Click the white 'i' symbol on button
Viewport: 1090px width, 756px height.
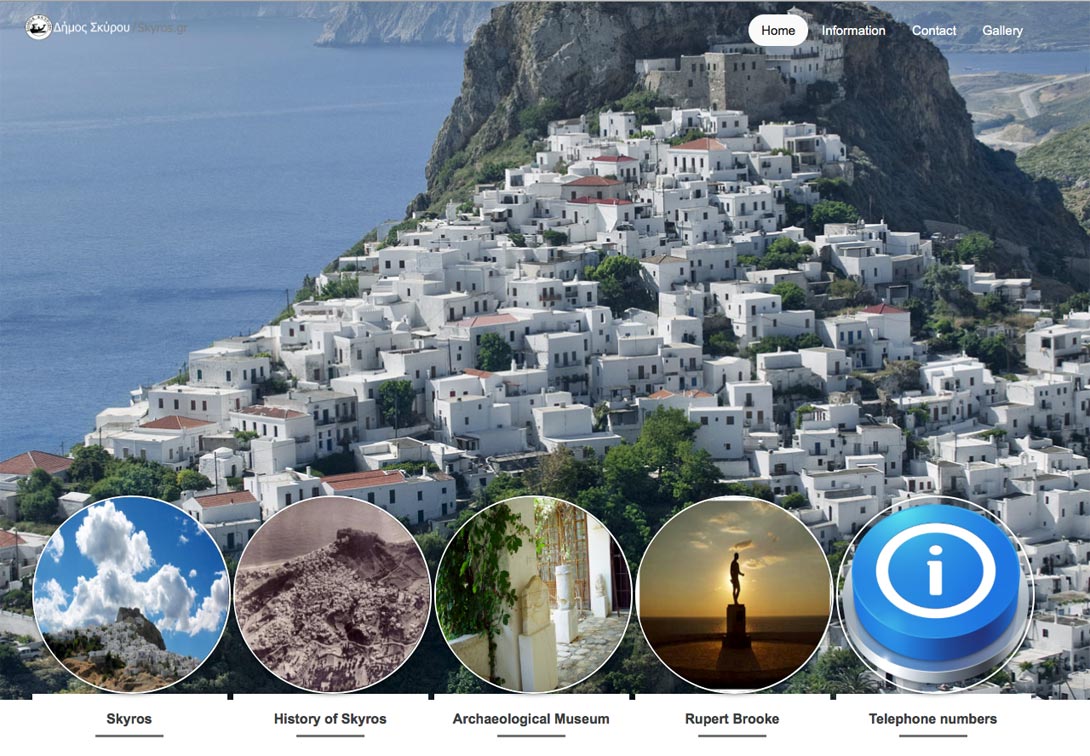[936, 570]
